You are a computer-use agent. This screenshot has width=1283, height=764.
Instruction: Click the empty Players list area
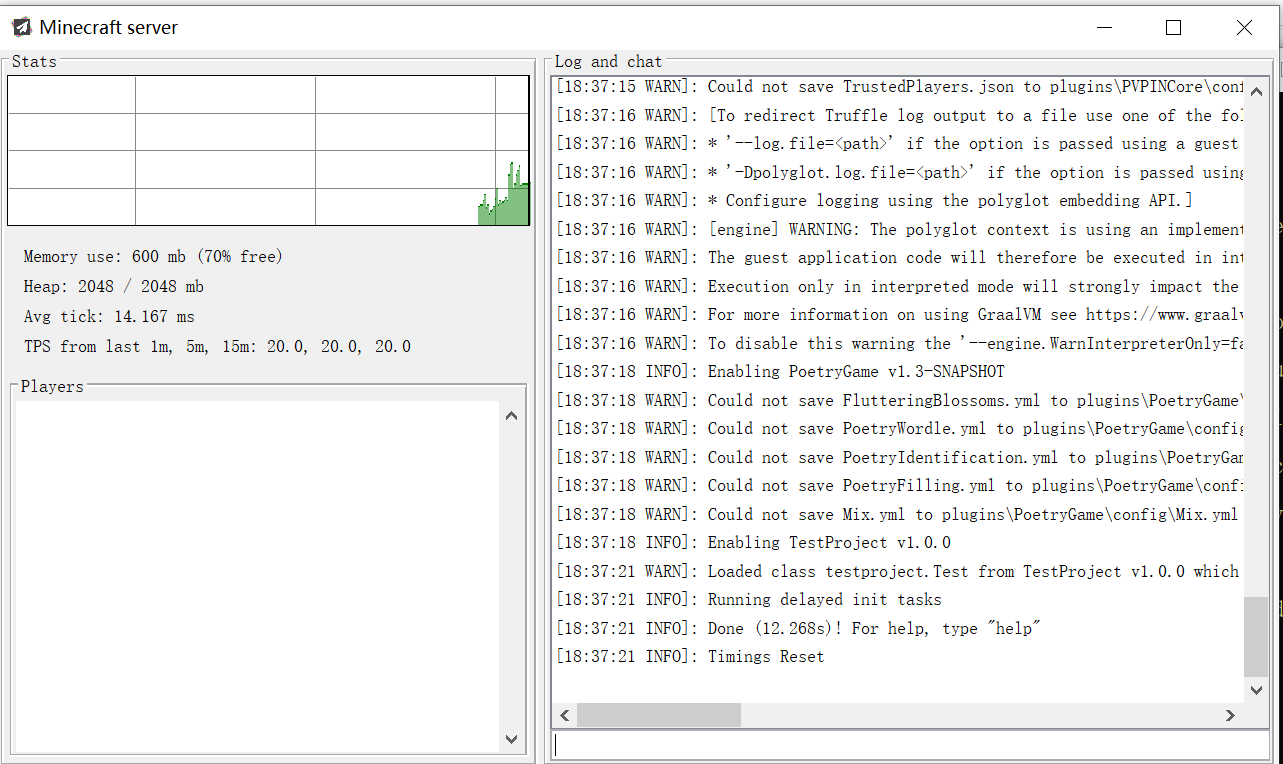pyautogui.click(x=257, y=577)
